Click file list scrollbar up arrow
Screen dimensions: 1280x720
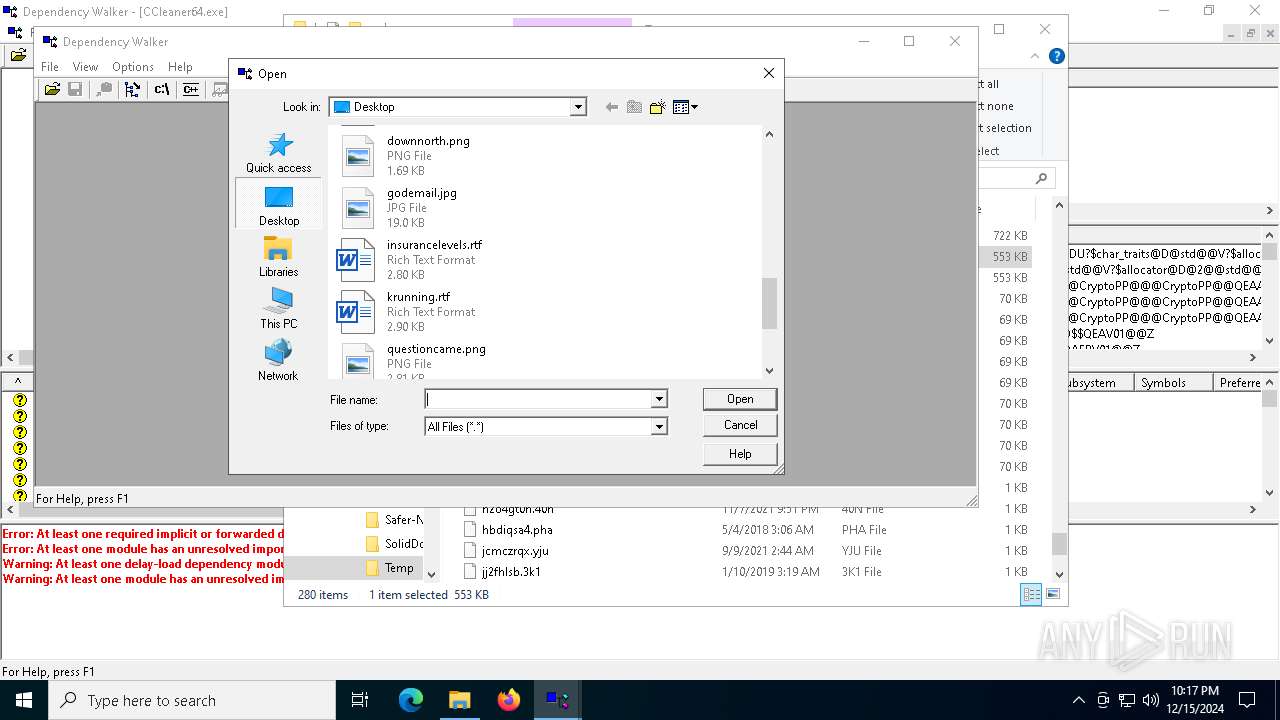[769, 134]
